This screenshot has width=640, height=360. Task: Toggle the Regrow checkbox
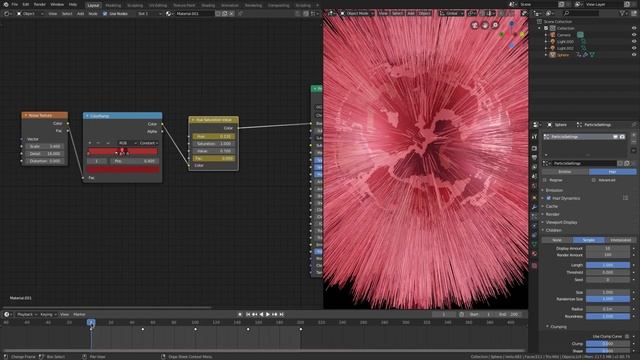click(545, 180)
